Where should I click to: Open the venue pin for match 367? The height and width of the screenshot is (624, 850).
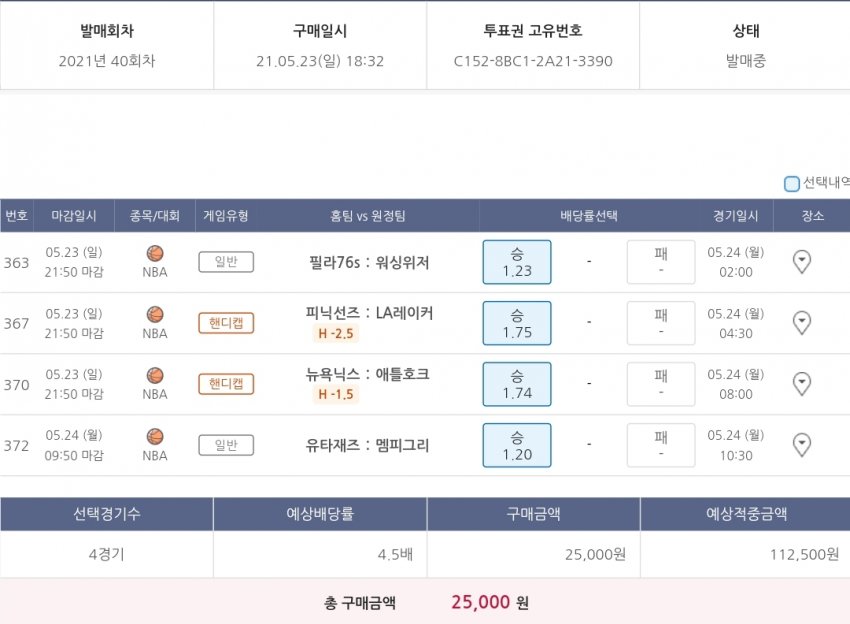(x=801, y=323)
